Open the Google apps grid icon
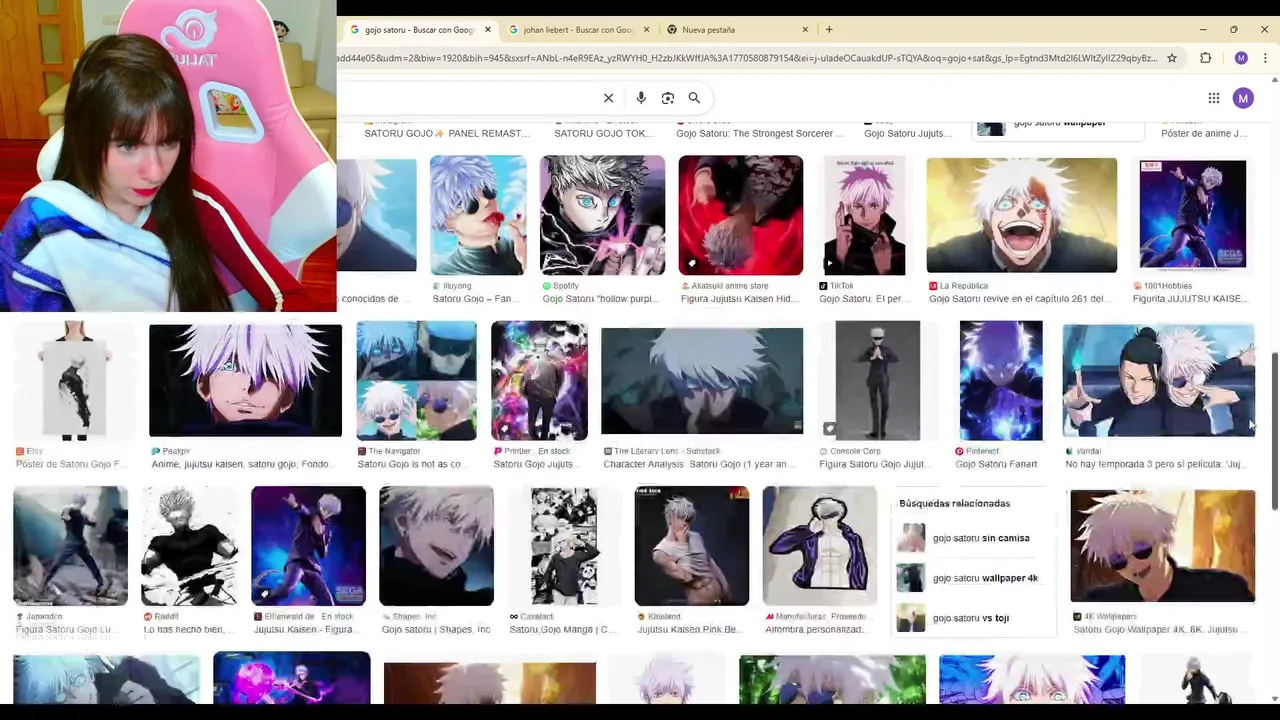 pyautogui.click(x=1214, y=98)
